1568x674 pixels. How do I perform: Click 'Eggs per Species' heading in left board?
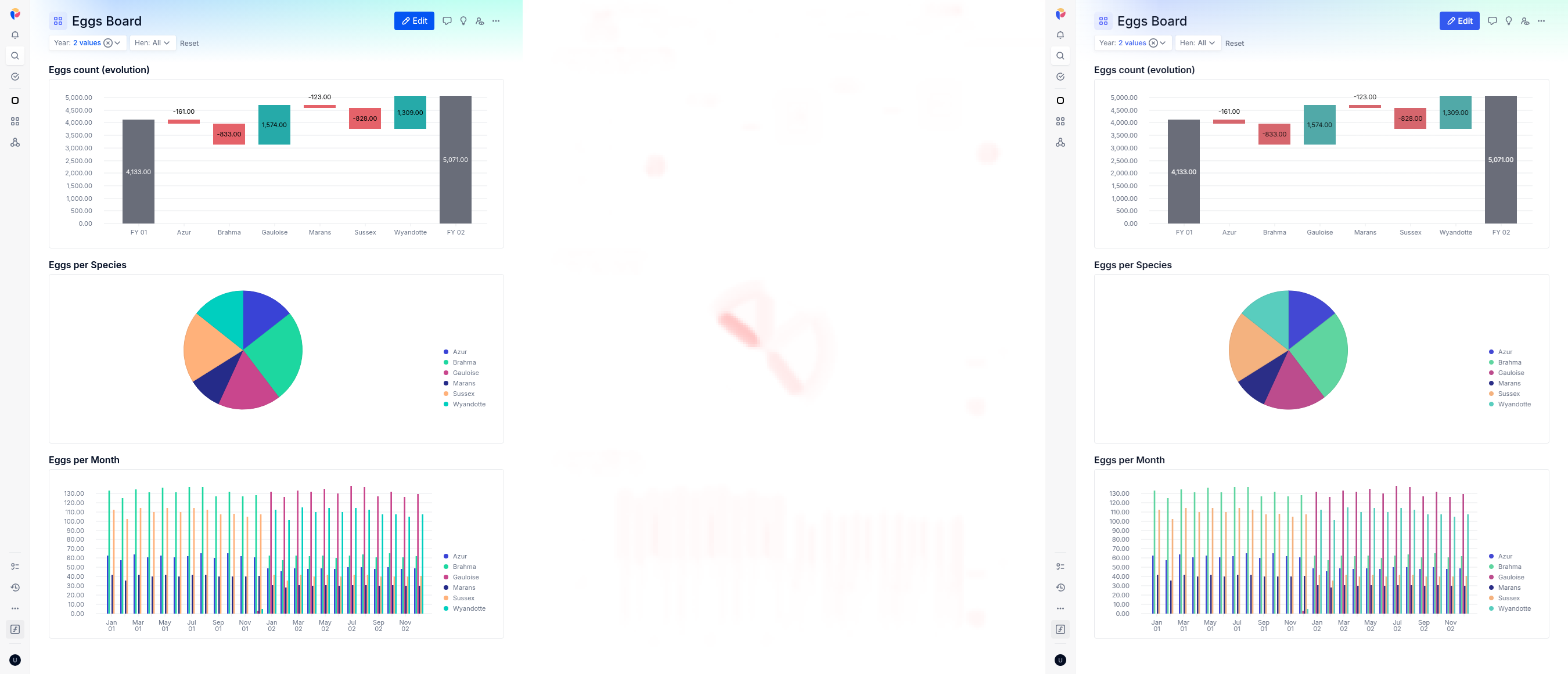point(88,265)
